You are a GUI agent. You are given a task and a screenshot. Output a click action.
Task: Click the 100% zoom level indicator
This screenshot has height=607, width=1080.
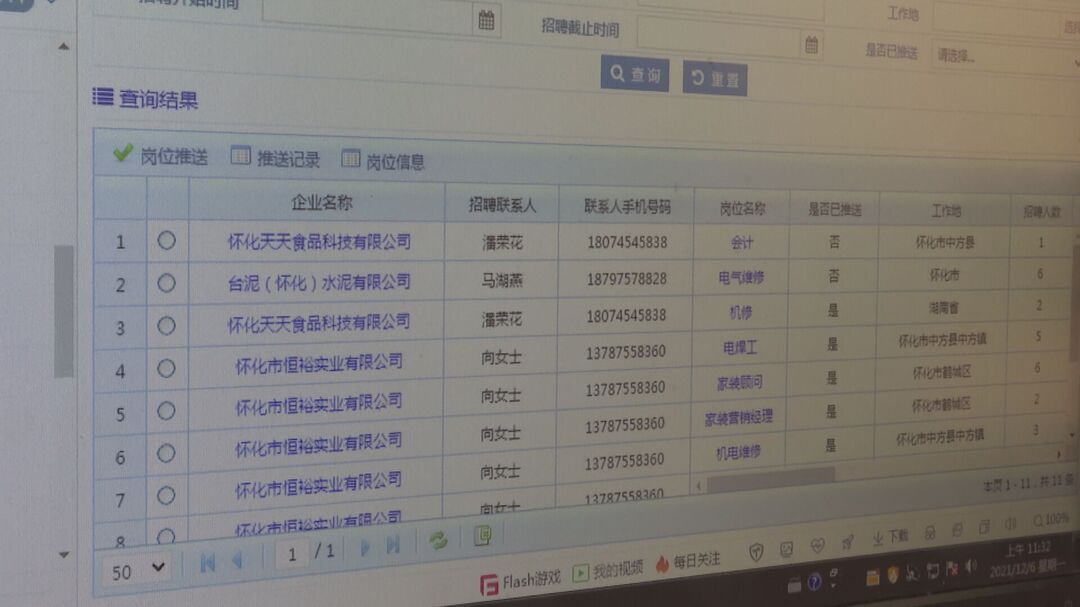[1051, 520]
